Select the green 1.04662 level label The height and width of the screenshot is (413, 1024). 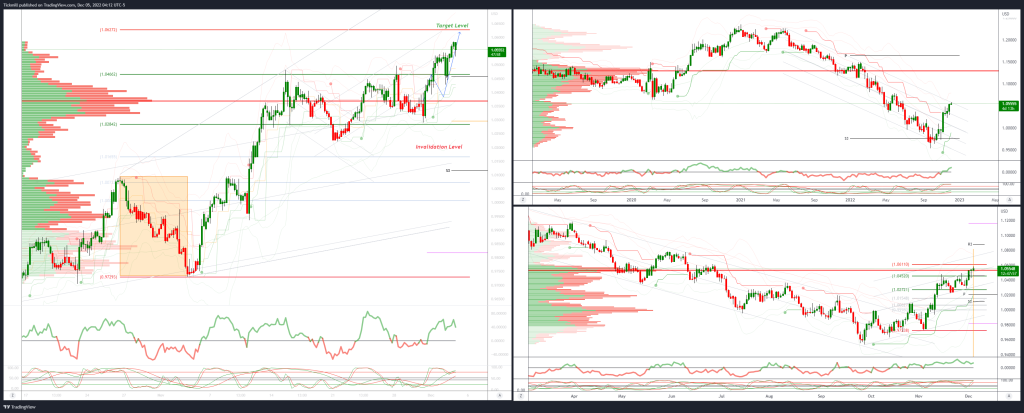point(110,74)
